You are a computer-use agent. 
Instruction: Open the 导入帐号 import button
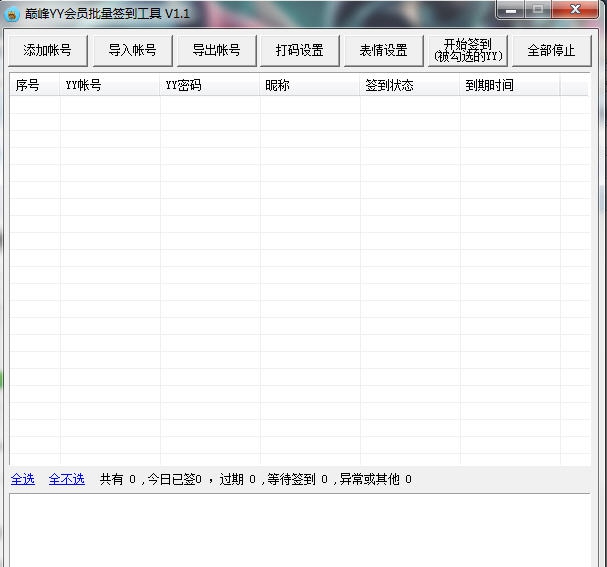click(132, 50)
